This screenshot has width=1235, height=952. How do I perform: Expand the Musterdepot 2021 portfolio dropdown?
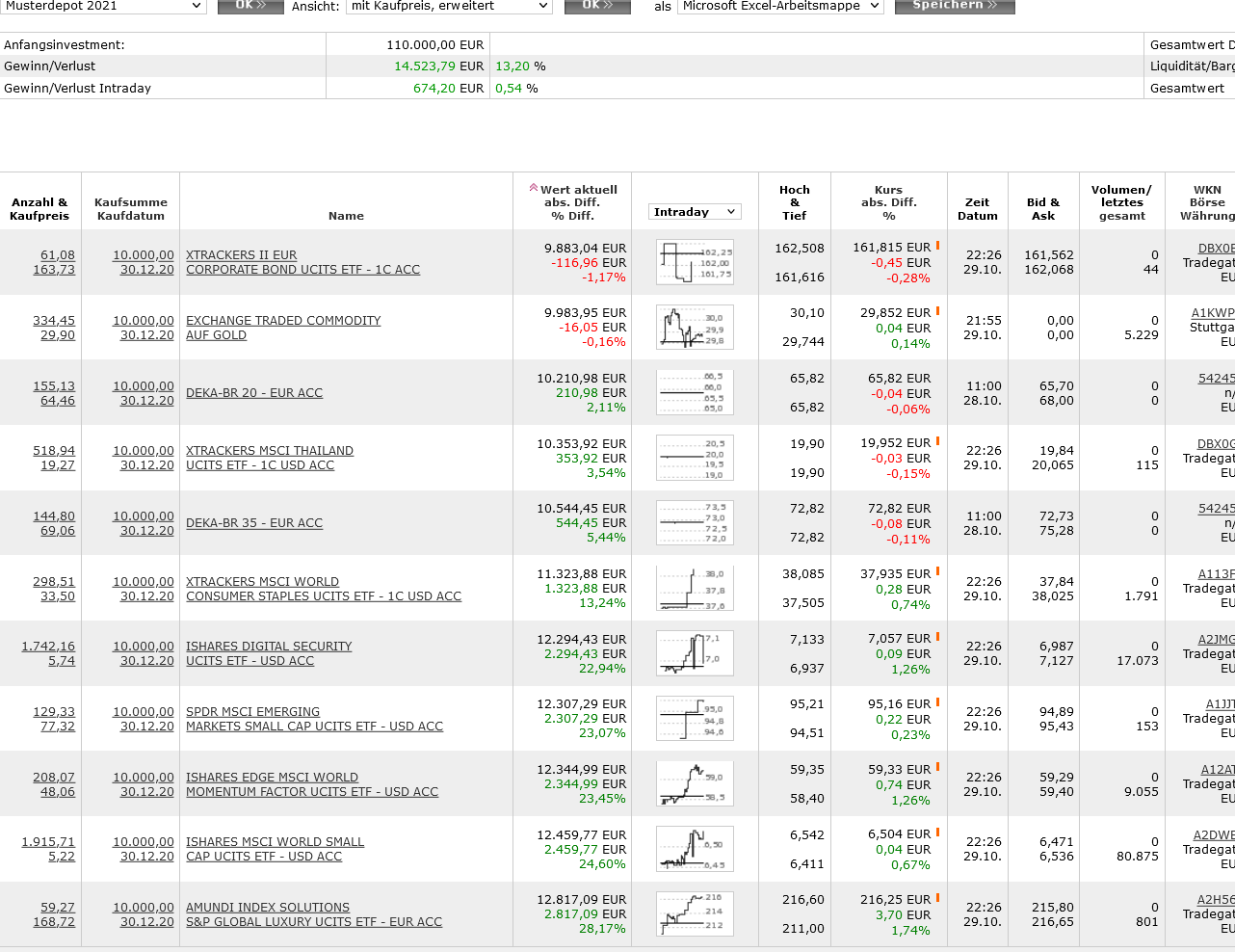[103, 6]
